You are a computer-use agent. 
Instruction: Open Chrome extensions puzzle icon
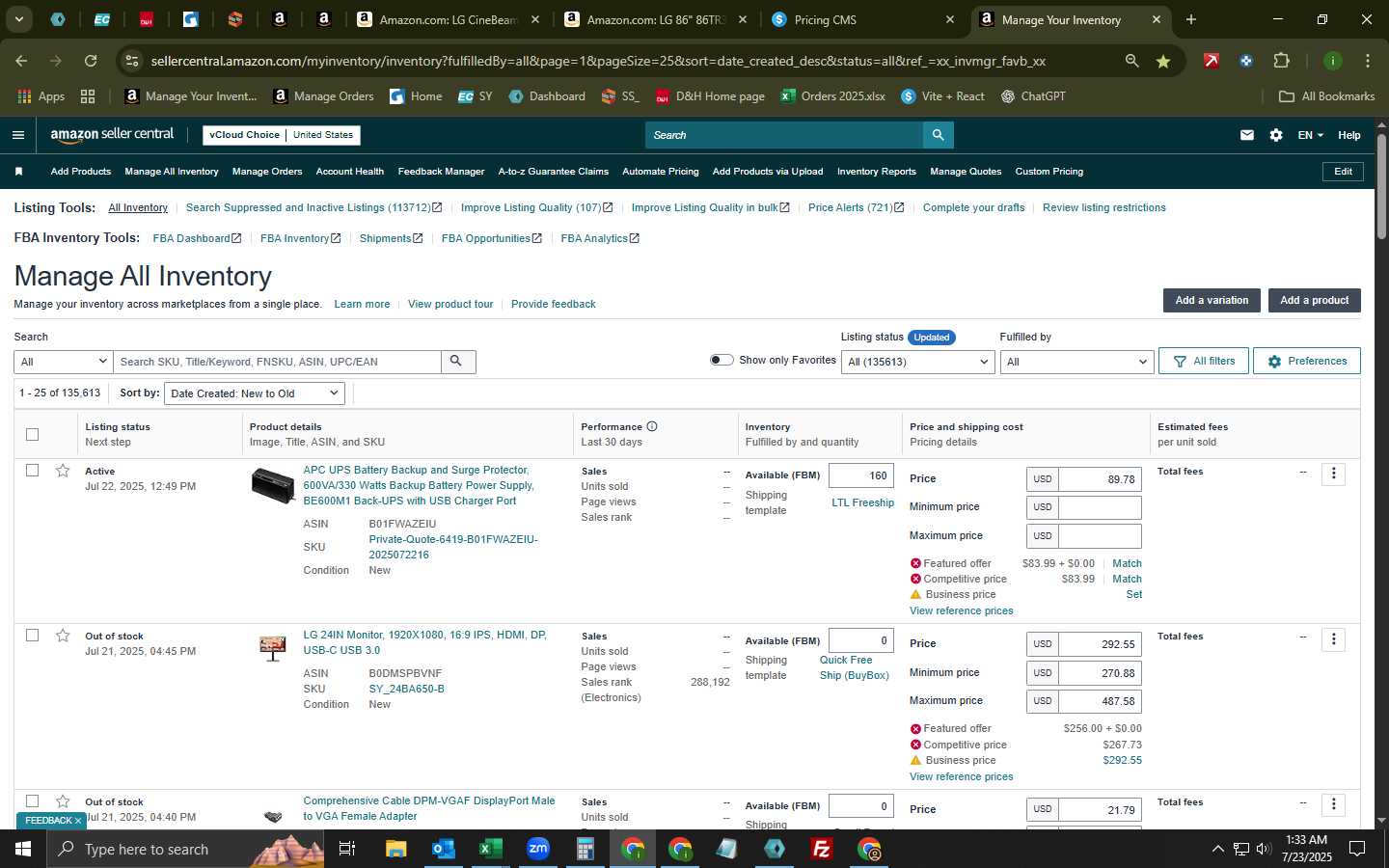pyautogui.click(x=1281, y=61)
